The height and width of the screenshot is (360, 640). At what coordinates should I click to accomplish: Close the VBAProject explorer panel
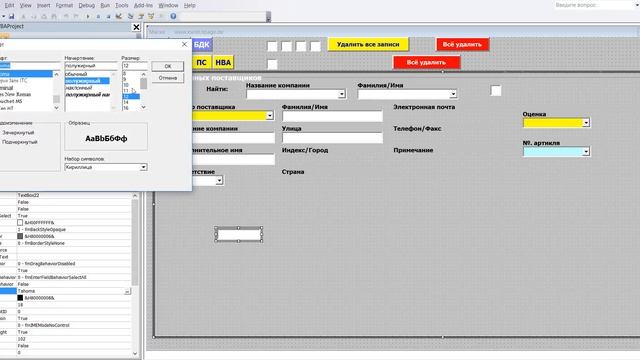click(x=136, y=27)
